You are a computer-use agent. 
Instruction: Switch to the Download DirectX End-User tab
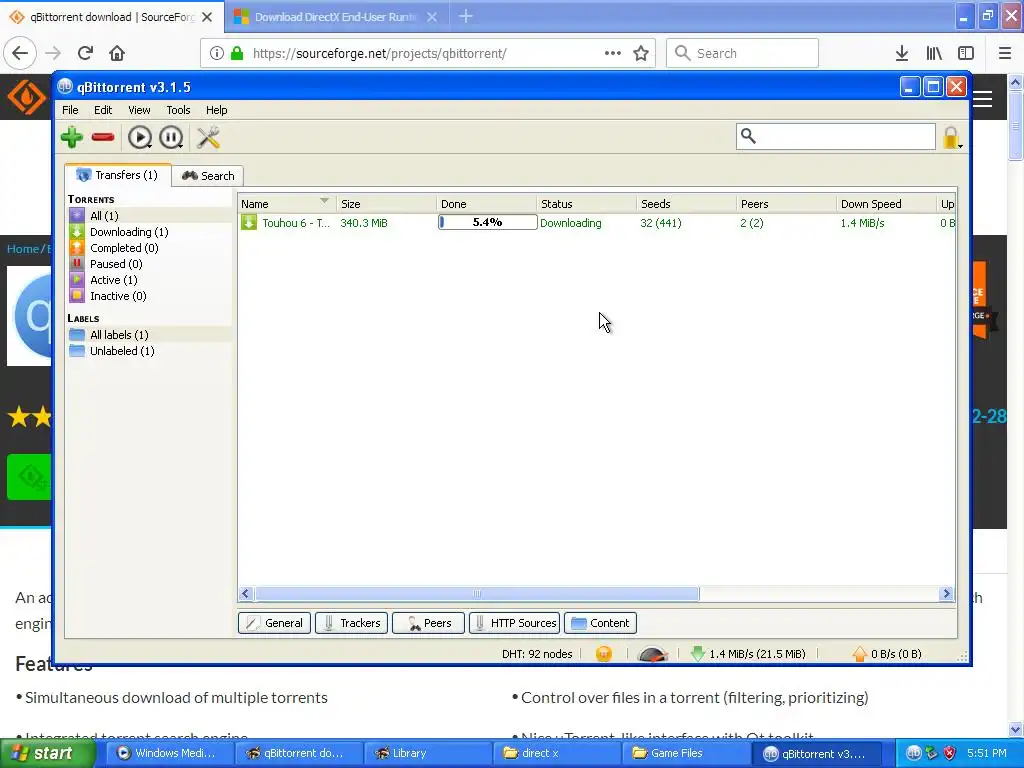(334, 17)
